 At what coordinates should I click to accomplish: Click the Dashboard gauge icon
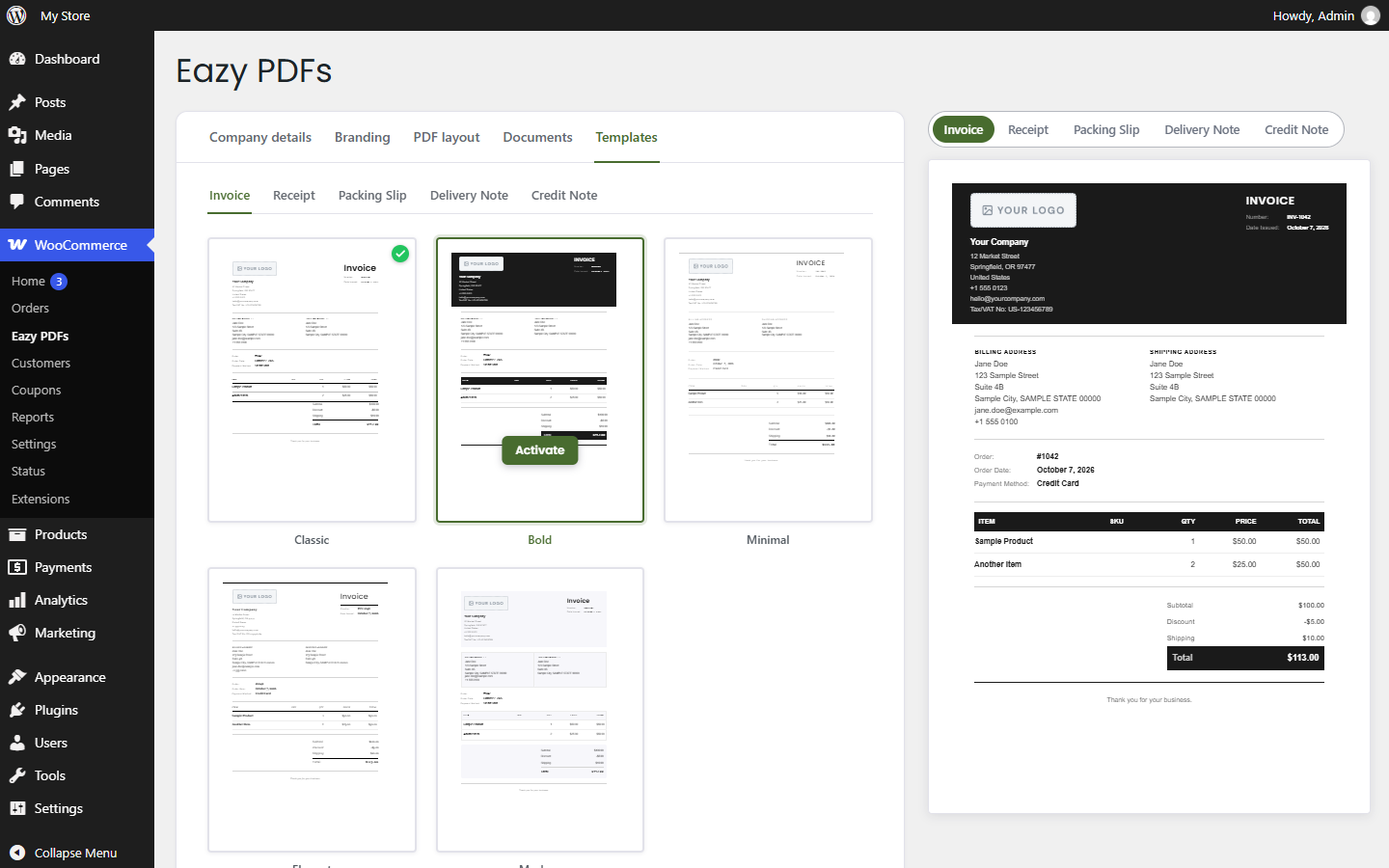17,59
